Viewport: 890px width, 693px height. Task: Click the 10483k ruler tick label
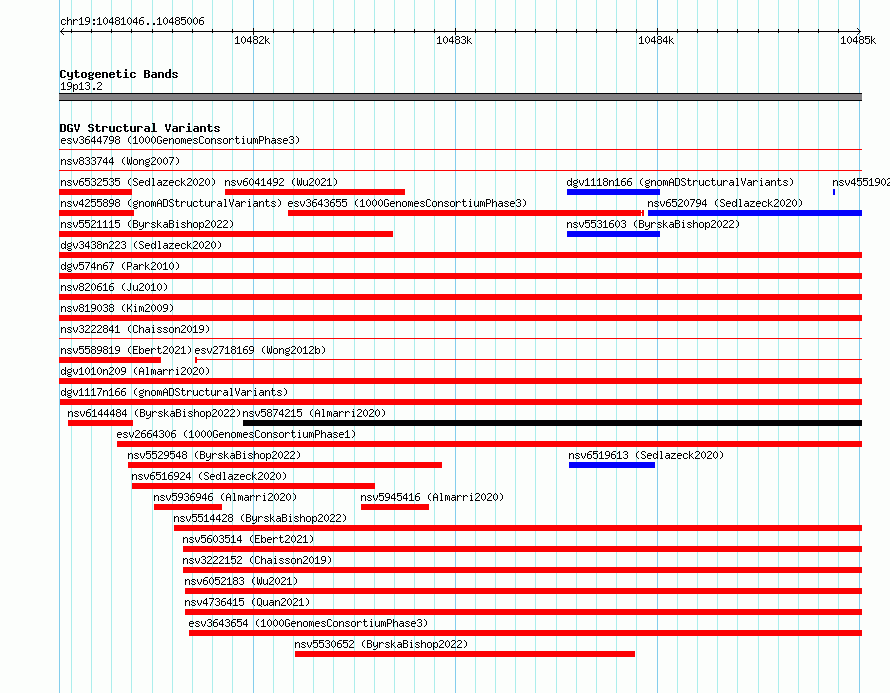(x=454, y=40)
